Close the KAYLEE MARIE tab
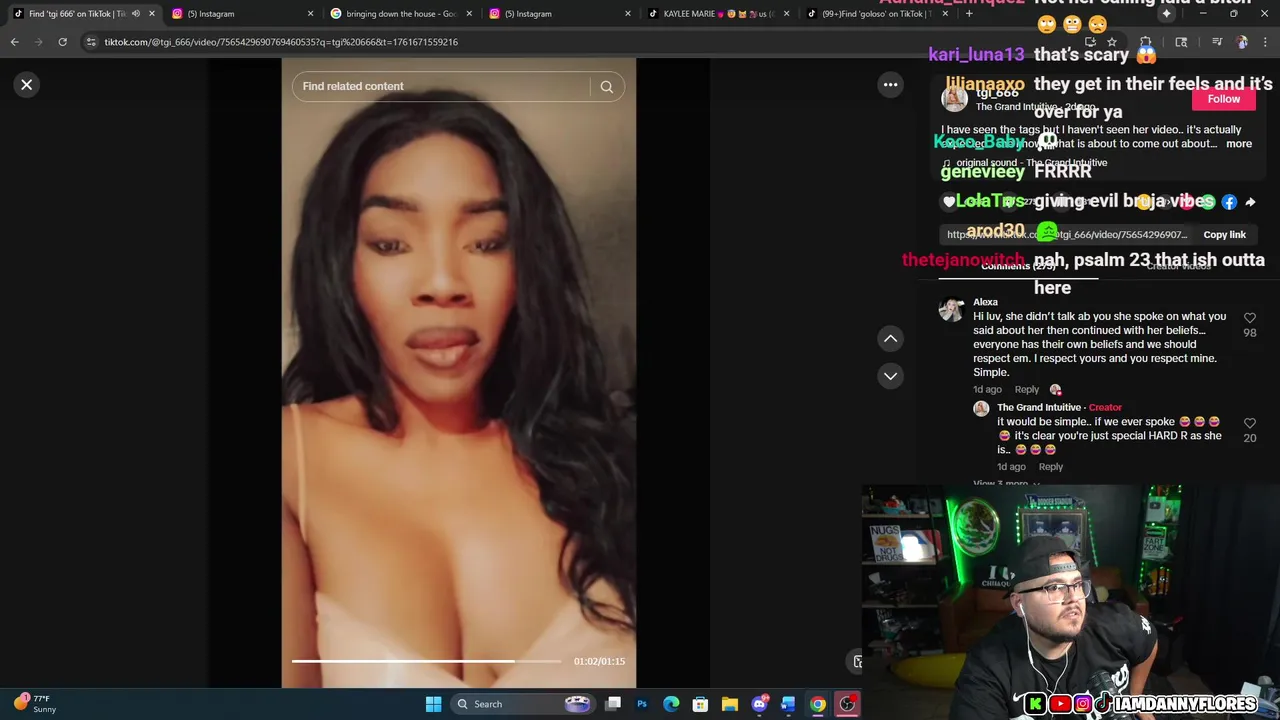Screen dimensions: 1280x720 point(786,14)
